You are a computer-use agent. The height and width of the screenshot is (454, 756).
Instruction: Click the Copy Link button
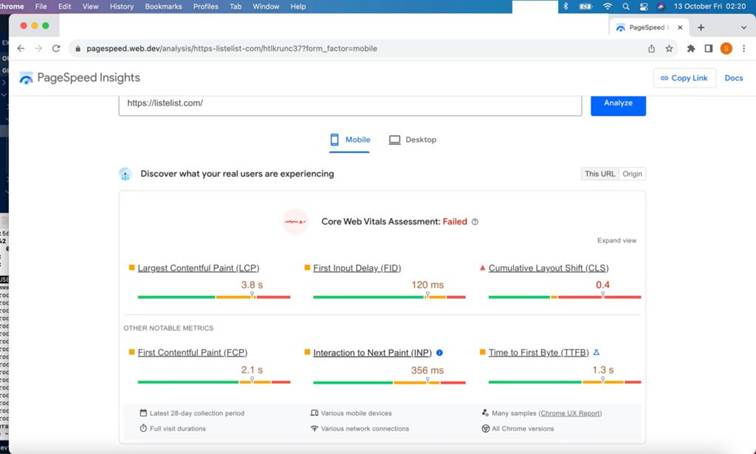[682, 78]
